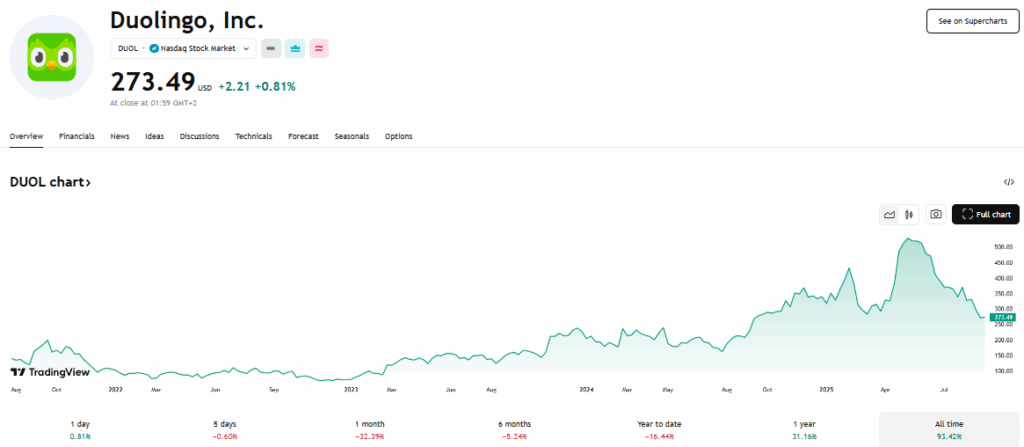
Task: Click the 100.00 axis label
Action: click(1002, 371)
